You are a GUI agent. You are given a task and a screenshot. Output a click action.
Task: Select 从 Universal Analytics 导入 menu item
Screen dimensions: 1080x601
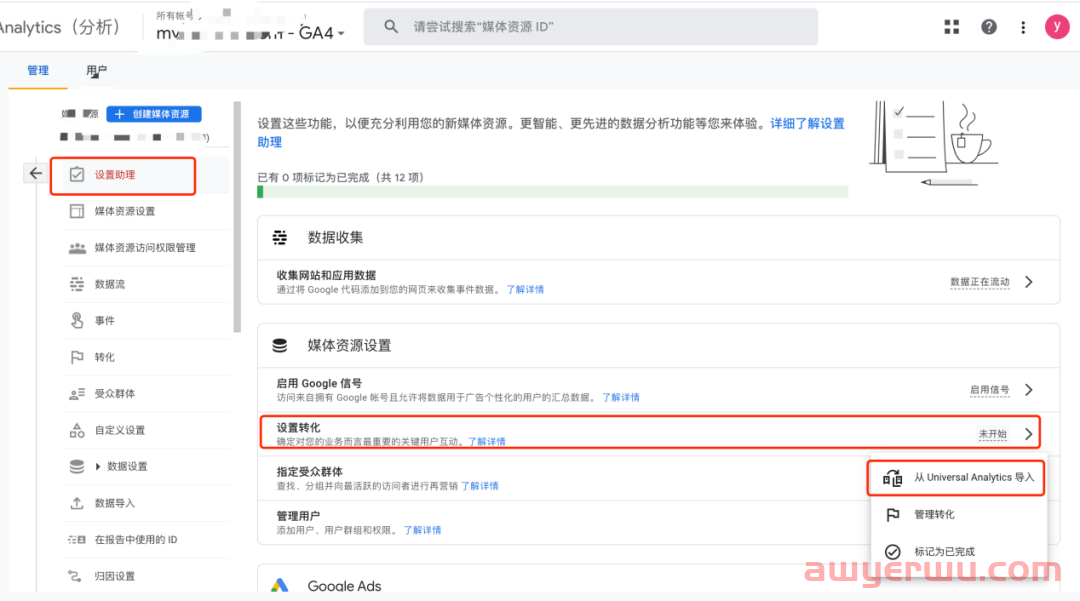click(x=957, y=478)
